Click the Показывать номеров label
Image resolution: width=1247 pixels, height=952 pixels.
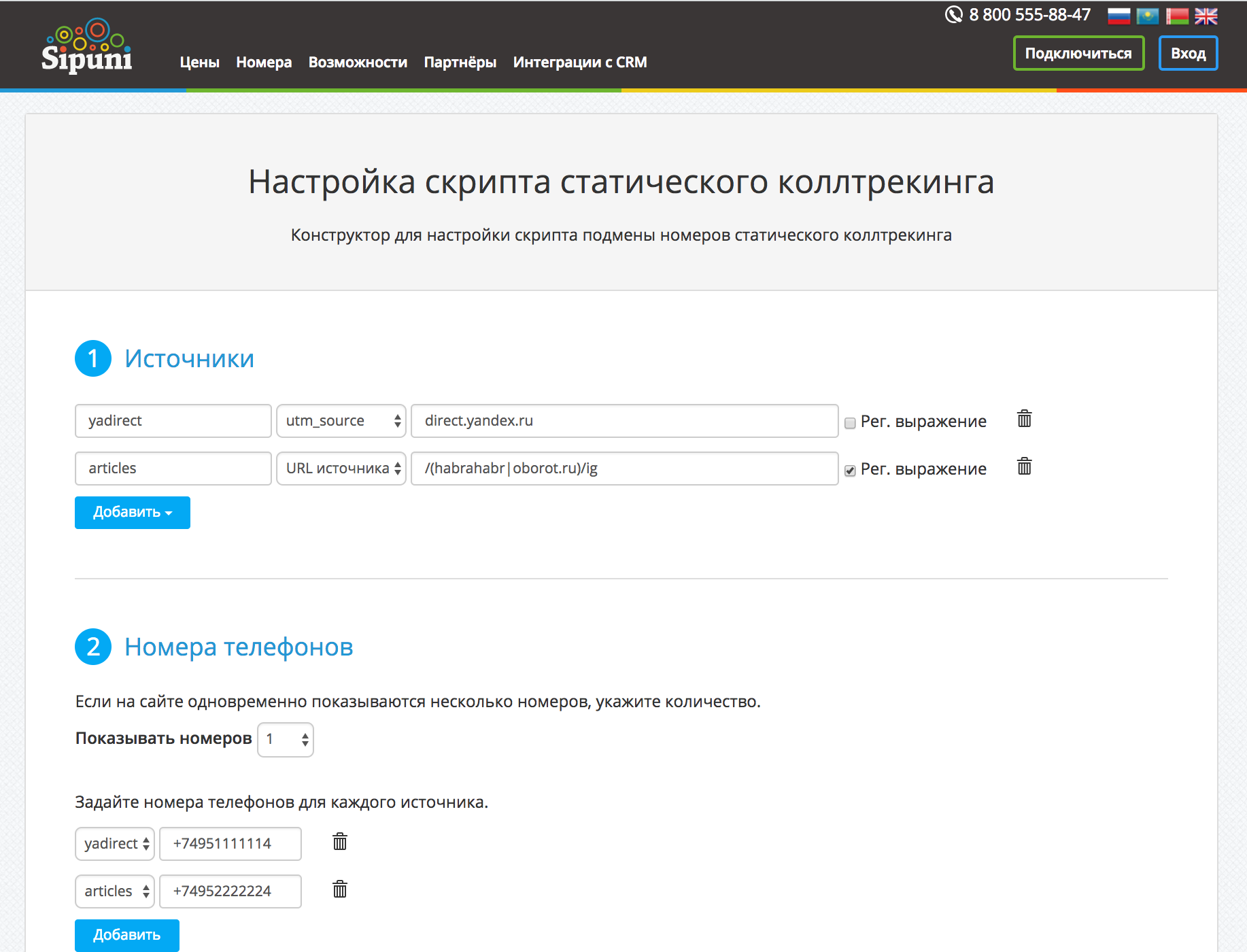click(163, 738)
